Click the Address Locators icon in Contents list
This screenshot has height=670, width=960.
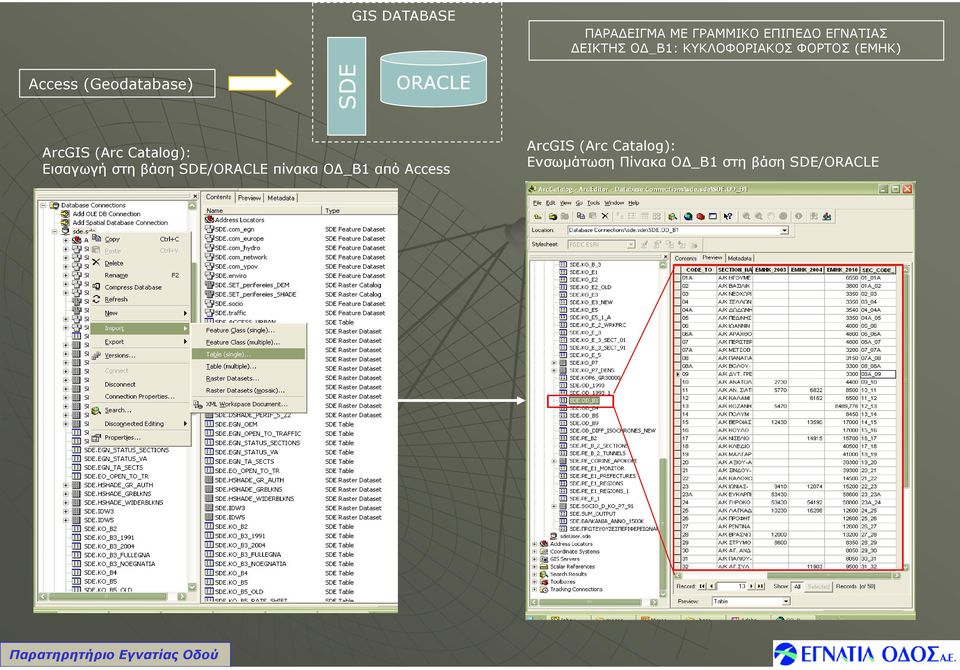209,219
